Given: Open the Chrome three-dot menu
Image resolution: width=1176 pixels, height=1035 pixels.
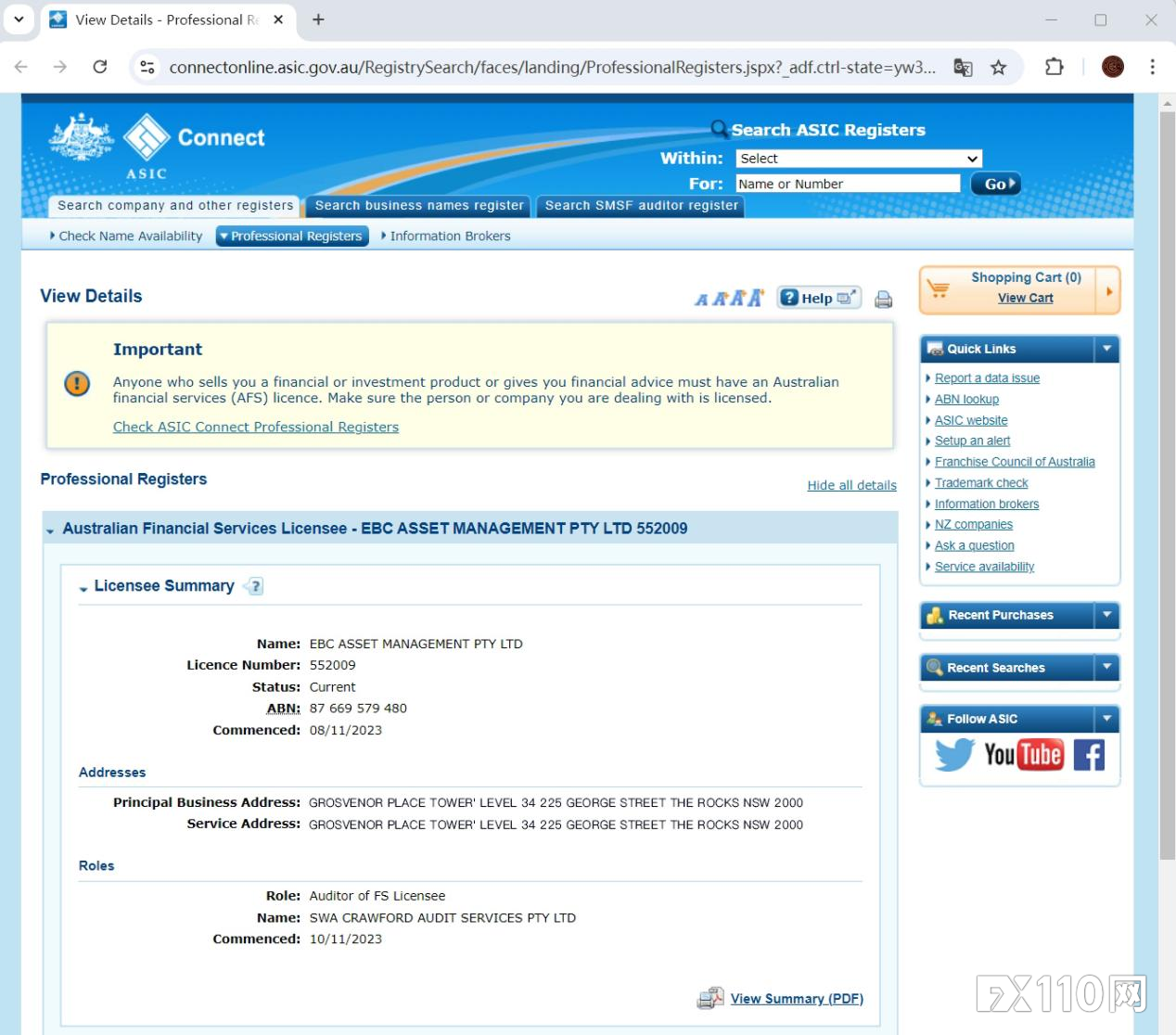Looking at the screenshot, I should (x=1153, y=67).
